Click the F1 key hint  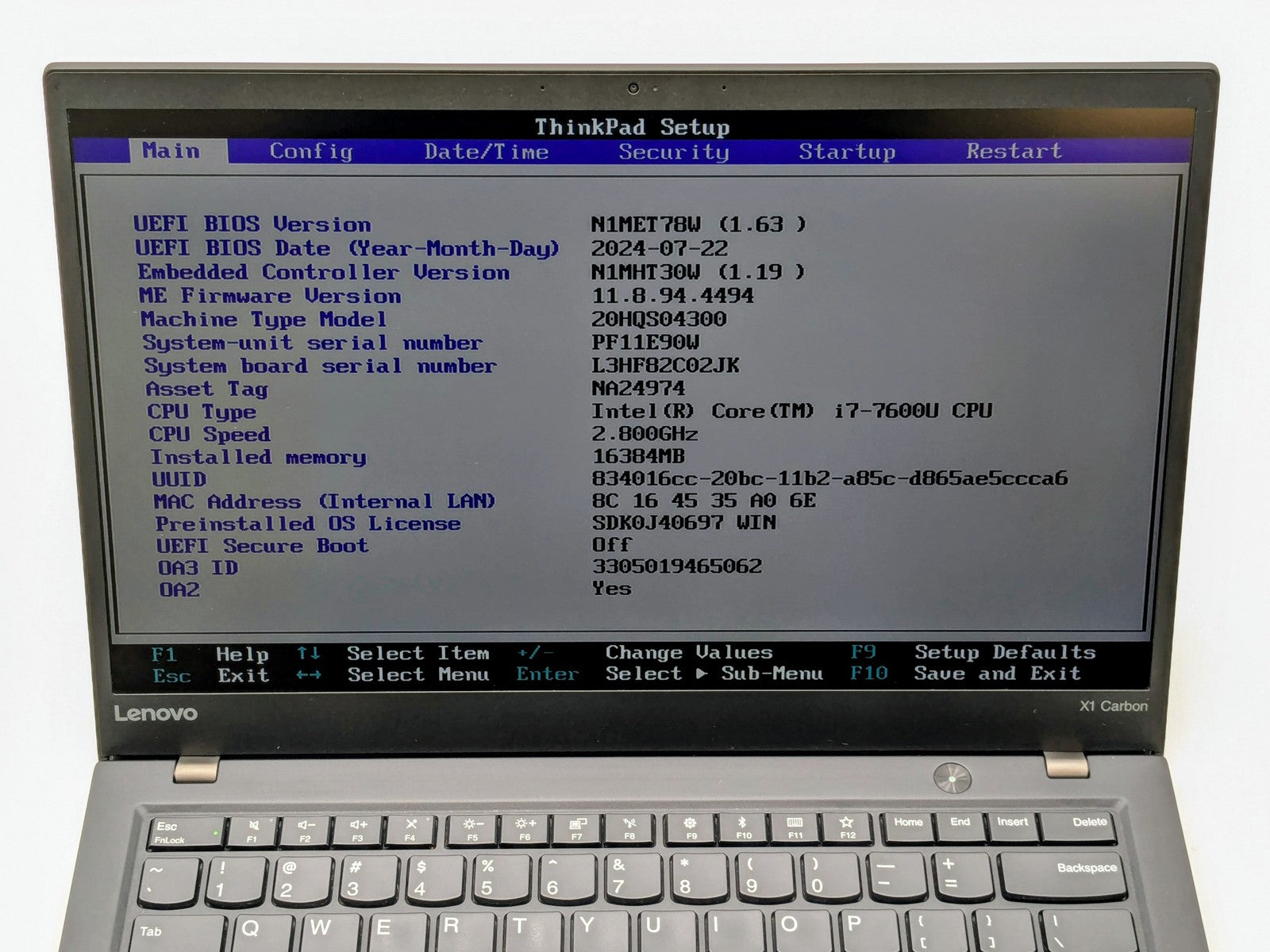tap(164, 655)
